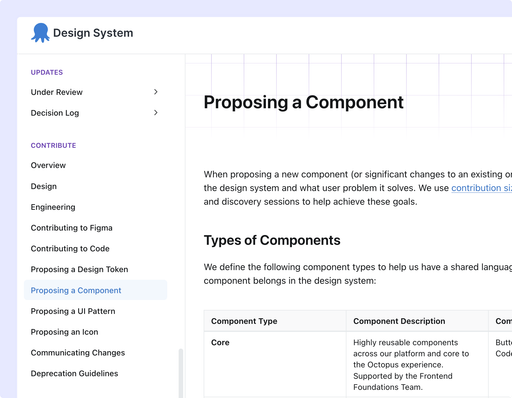Viewport: 512px width, 398px height.
Task: Follow the contribution sizing link
Action: tap(481, 188)
